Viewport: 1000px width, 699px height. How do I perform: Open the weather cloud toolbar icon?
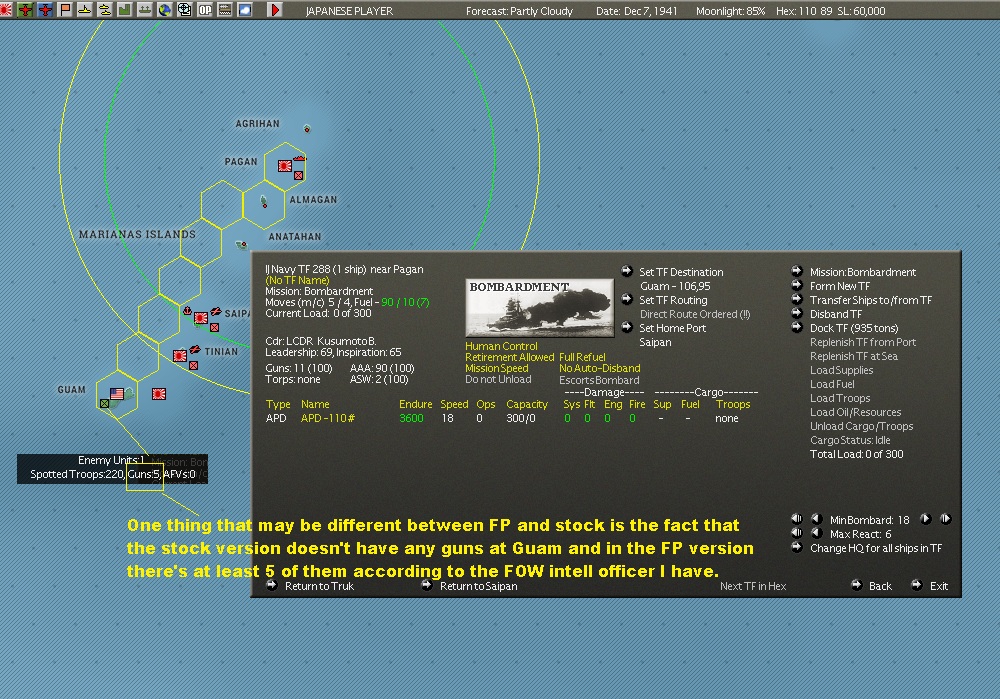coord(245,10)
